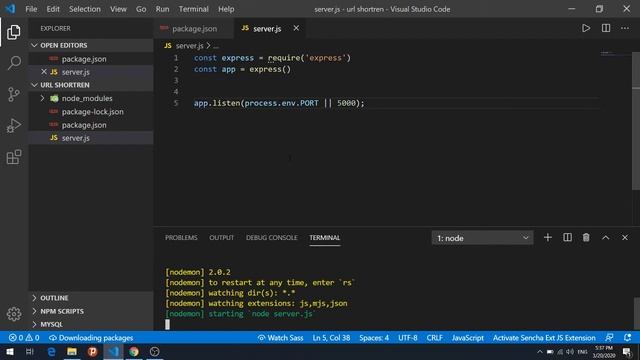Viewport: 640px width, 360px height.
Task: Run the code with the play icon
Action: (x=586, y=28)
